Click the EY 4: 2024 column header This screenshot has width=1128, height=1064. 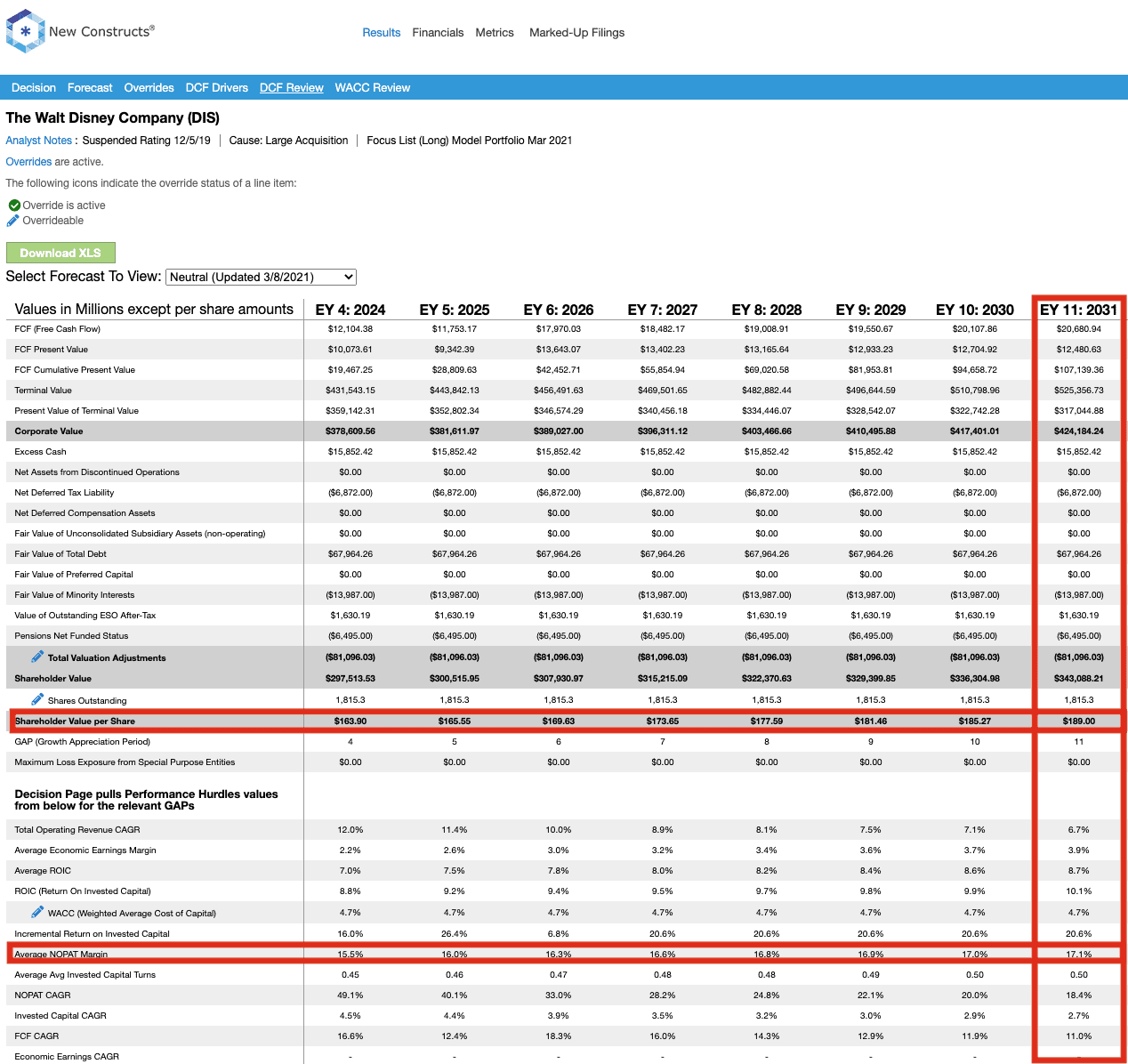[350, 310]
